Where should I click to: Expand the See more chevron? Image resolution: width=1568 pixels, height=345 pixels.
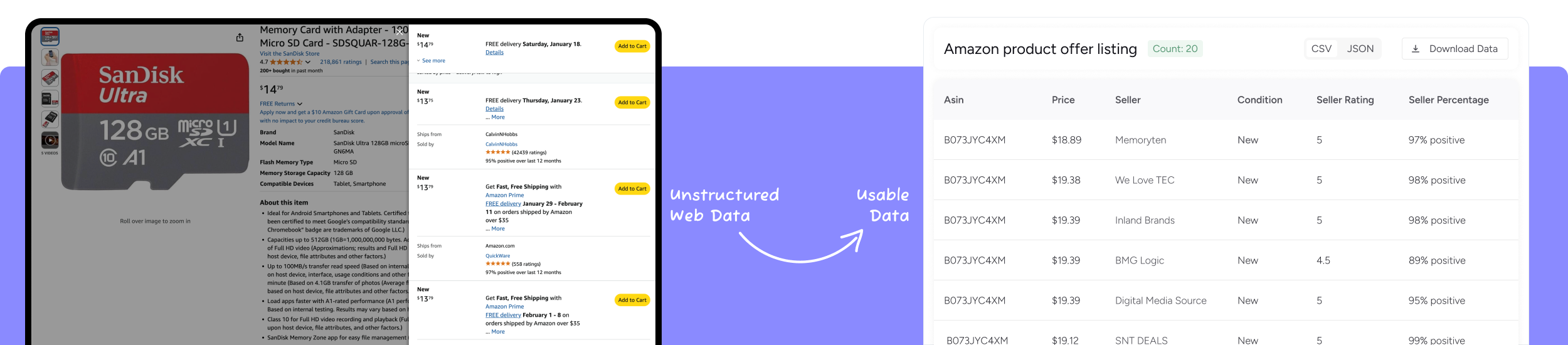click(x=419, y=61)
